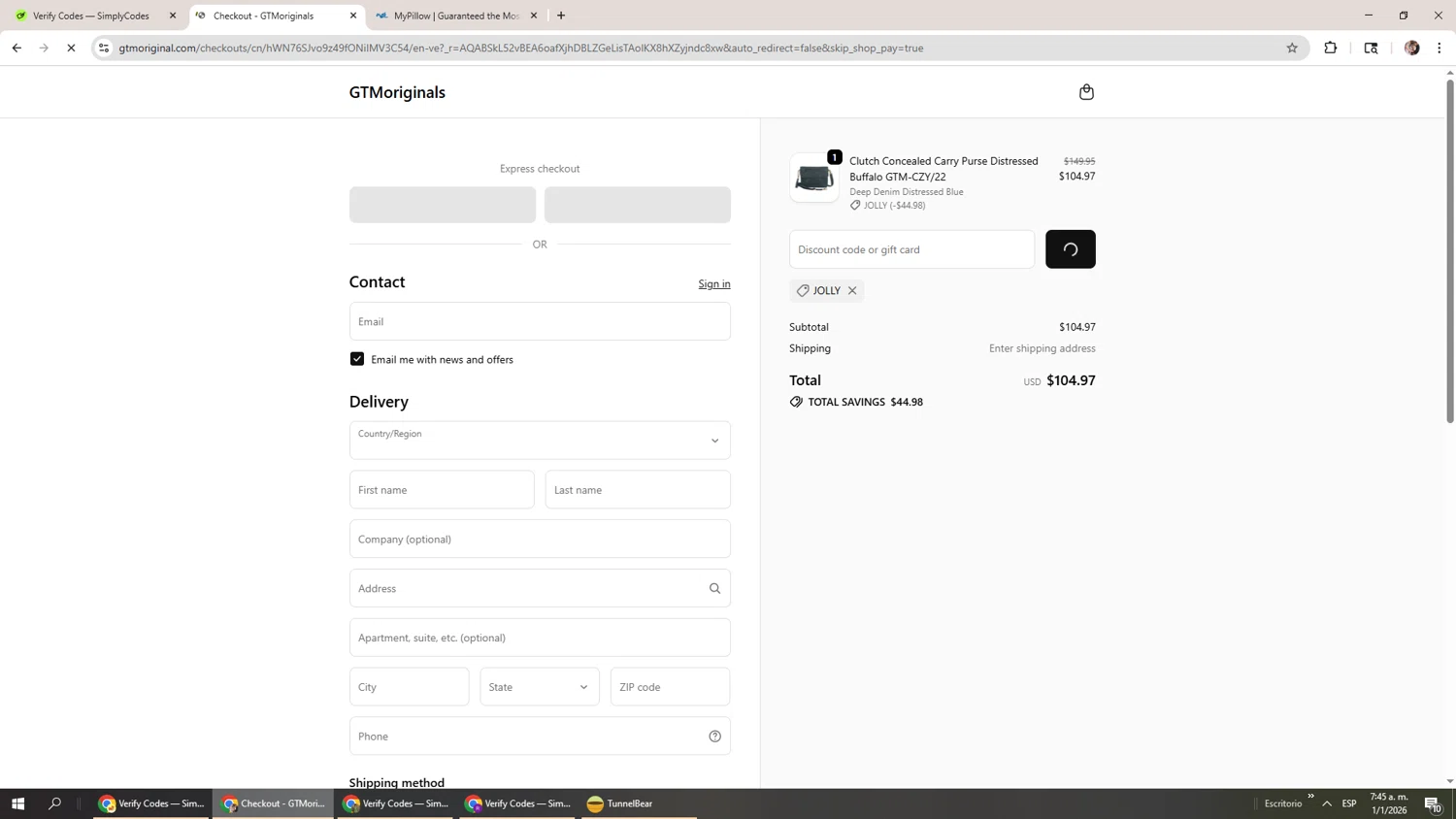The width and height of the screenshot is (1456, 819).
Task: Click the page vertical scrollbar
Action: pyautogui.click(x=1450, y=252)
